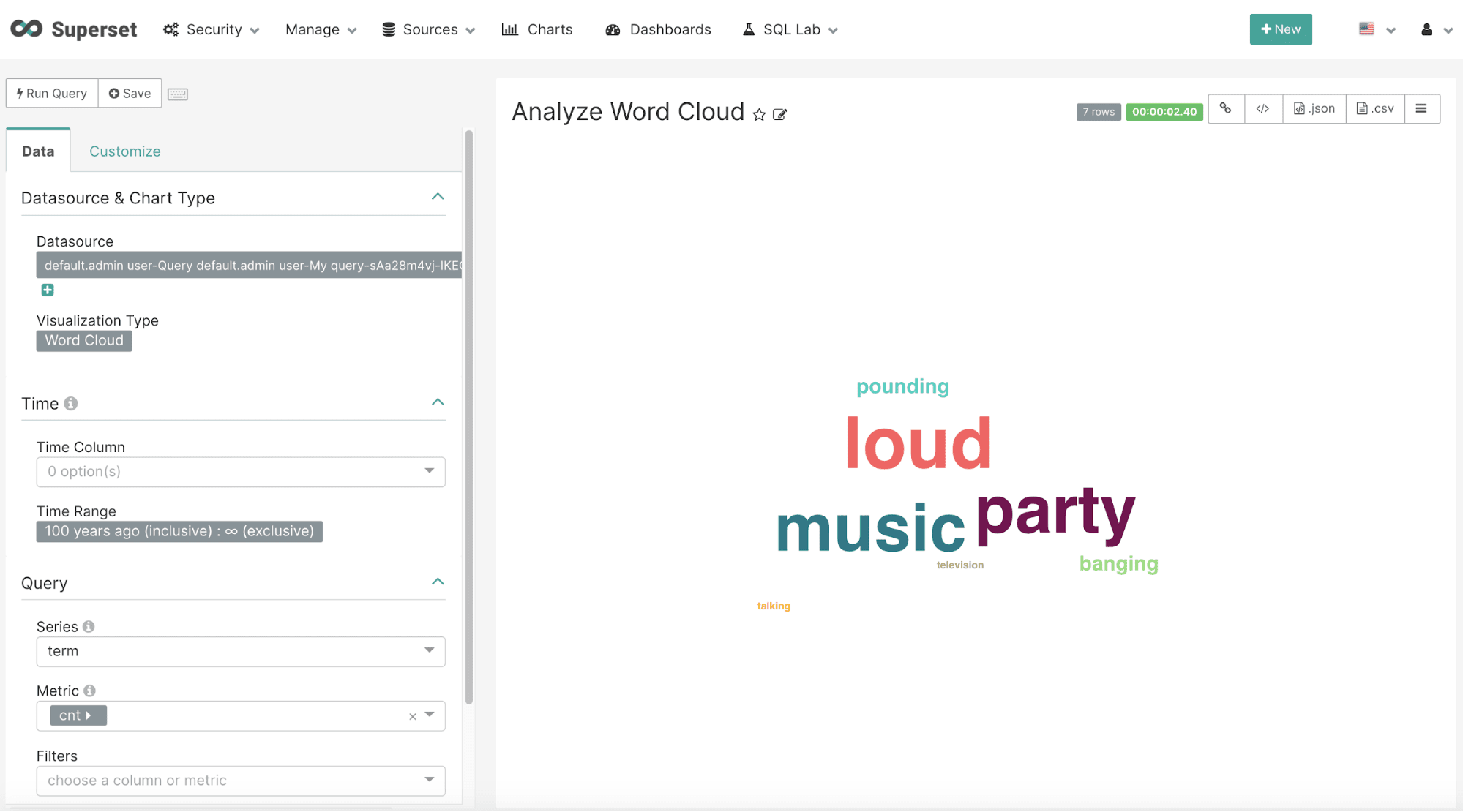1463x812 pixels.
Task: Click the Save button
Action: point(130,93)
